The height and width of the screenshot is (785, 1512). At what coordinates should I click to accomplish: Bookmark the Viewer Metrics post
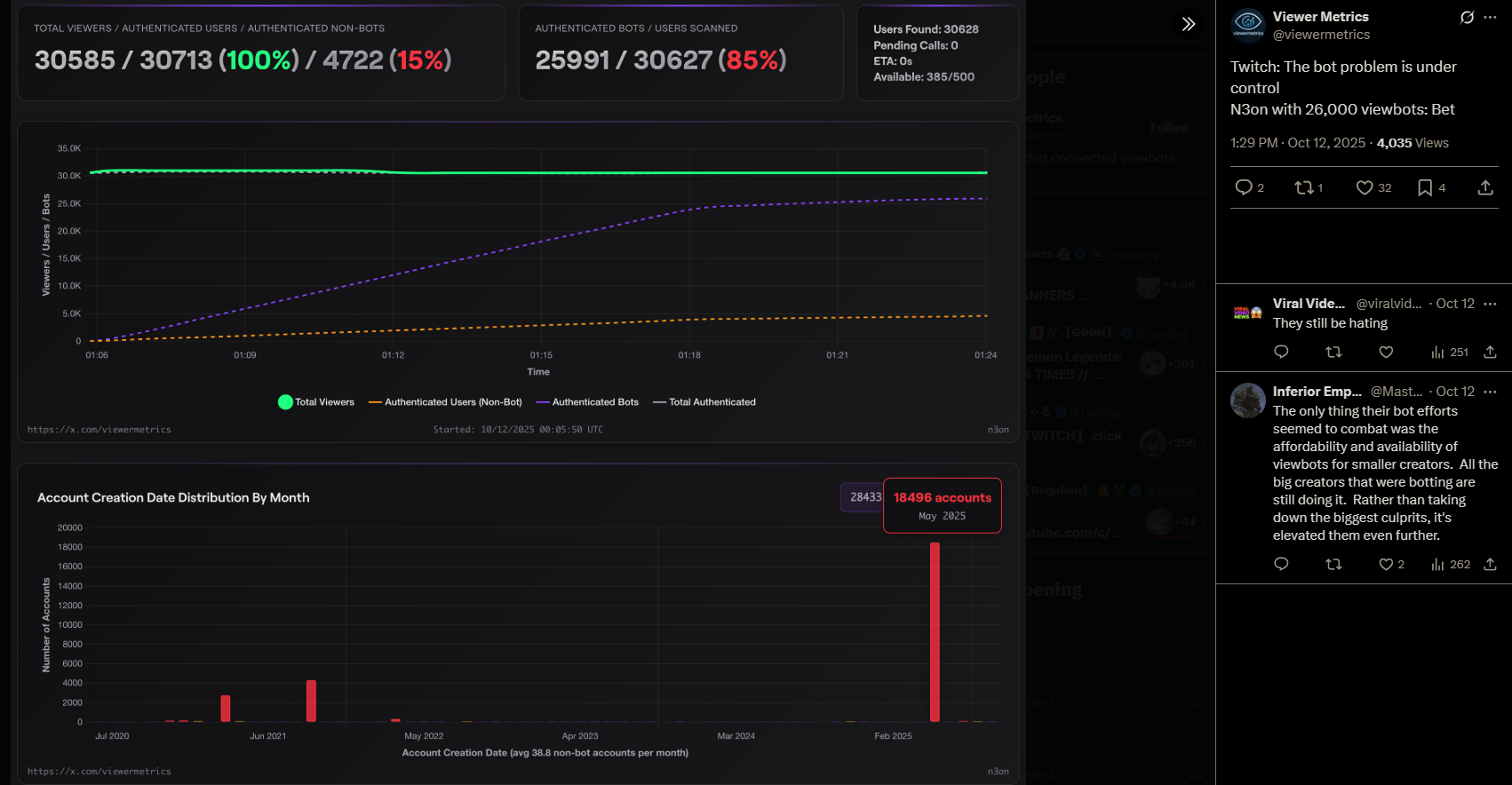click(x=1425, y=187)
